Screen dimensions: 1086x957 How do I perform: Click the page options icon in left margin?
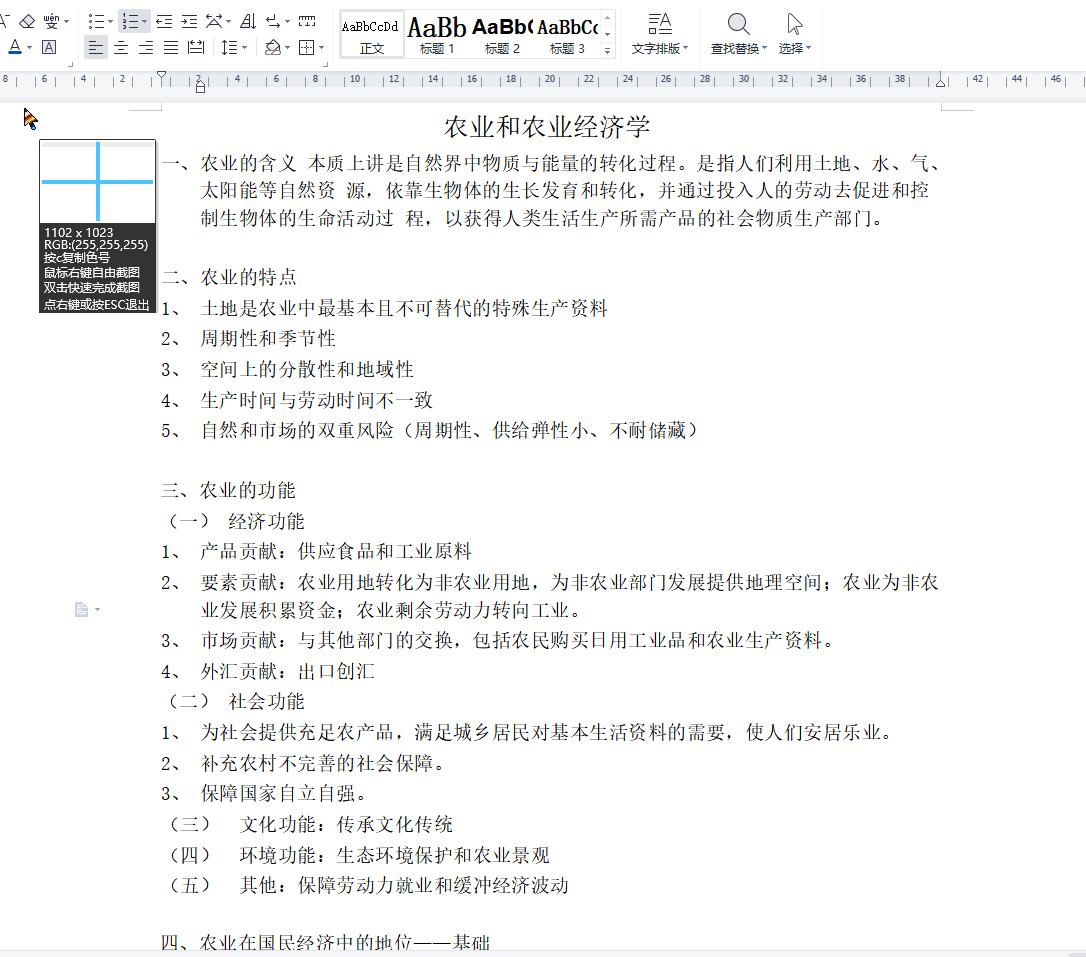[x=81, y=609]
